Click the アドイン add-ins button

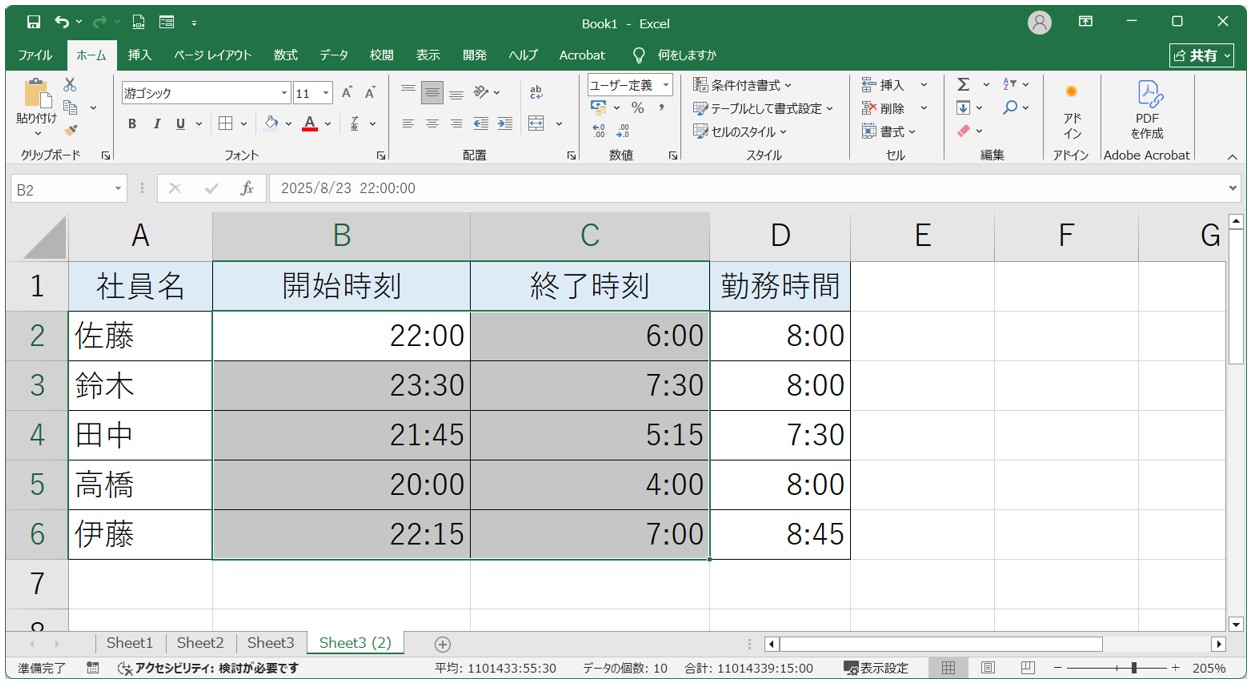point(1072,110)
